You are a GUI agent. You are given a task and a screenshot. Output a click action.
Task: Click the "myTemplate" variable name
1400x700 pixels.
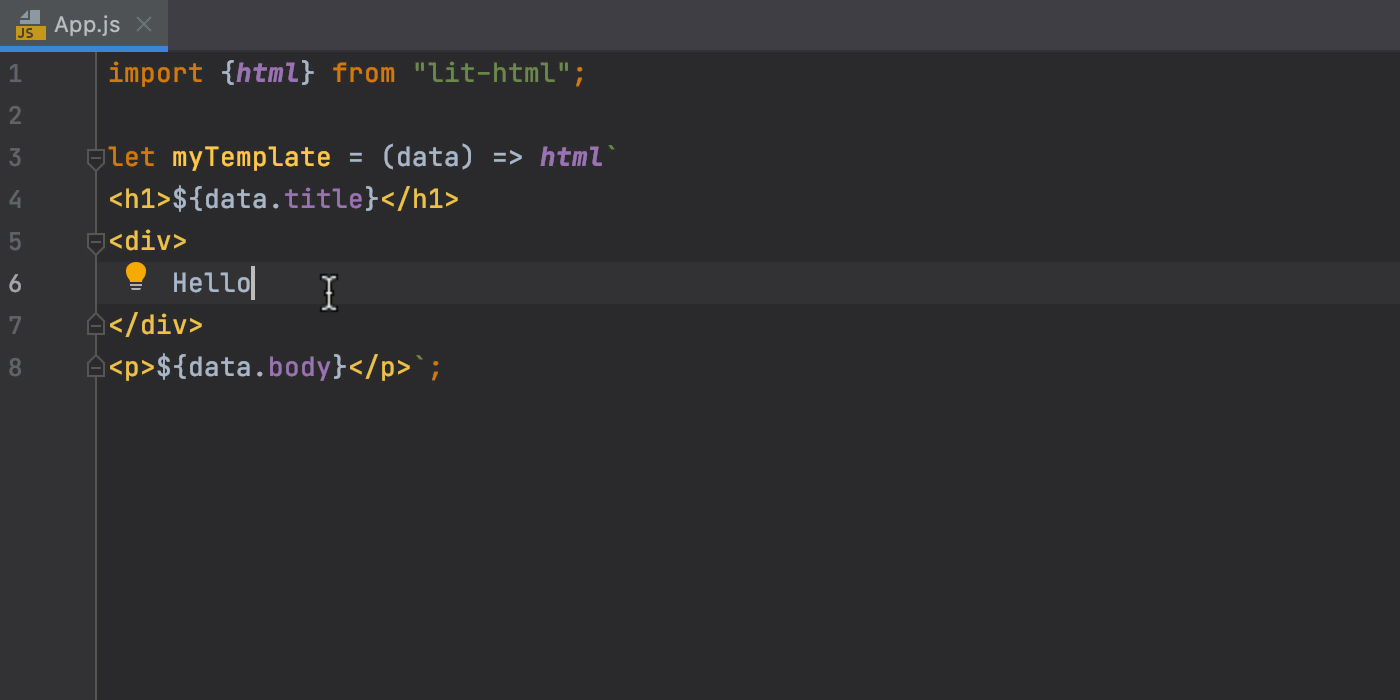click(252, 157)
